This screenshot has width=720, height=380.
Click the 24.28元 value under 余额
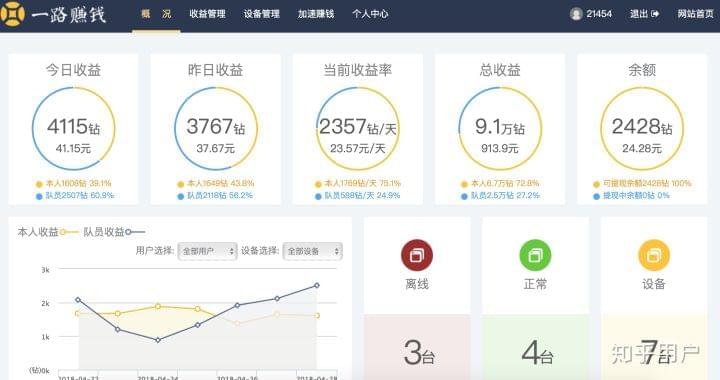[x=642, y=148]
